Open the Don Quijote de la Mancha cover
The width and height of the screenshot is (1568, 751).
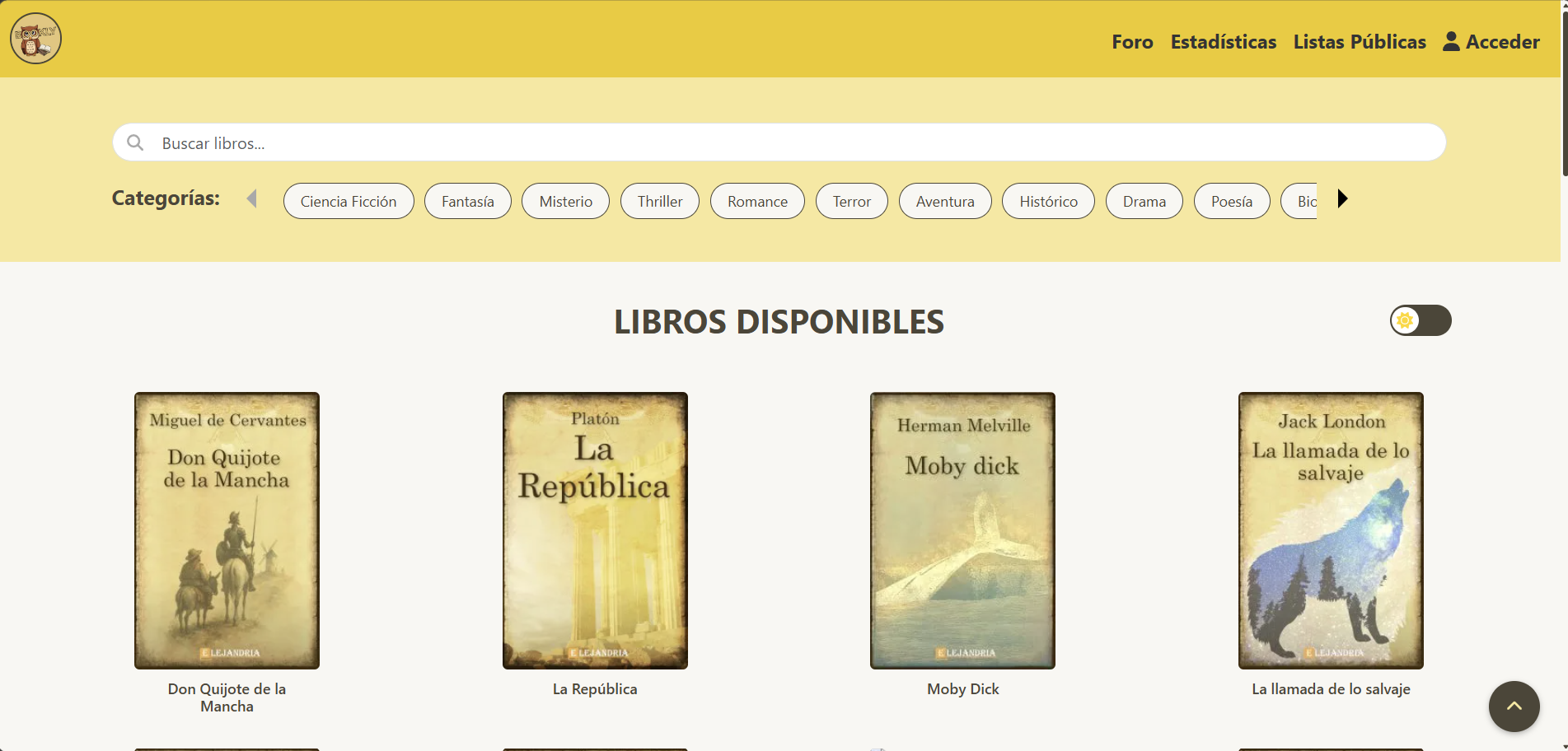tap(227, 530)
